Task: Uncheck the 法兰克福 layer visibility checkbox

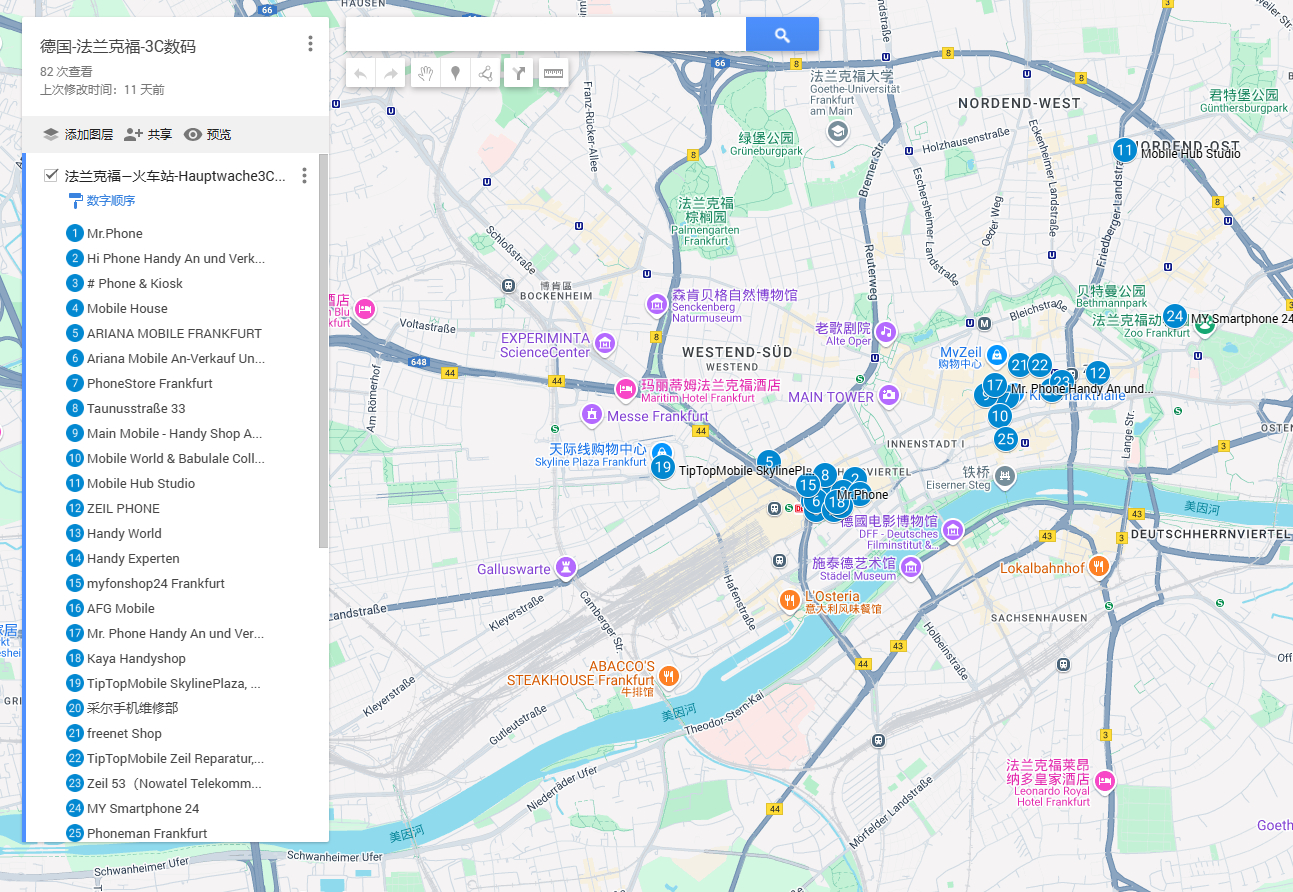Action: [51, 176]
